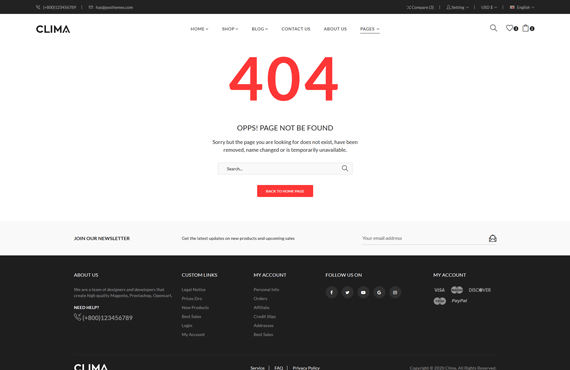Image resolution: width=570 pixels, height=370 pixels.
Task: Visit the YouTube social icon
Action: [363, 292]
